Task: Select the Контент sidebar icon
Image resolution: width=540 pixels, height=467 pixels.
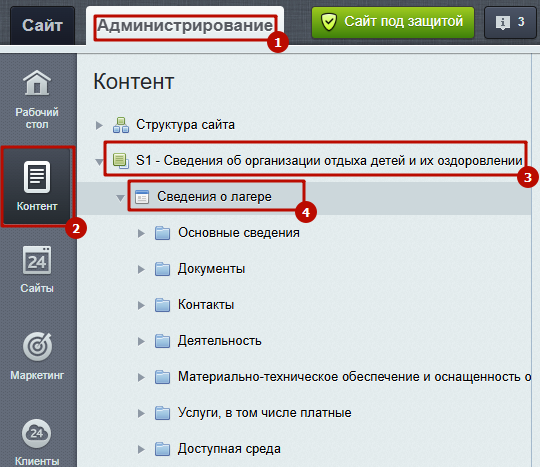Action: (x=37, y=177)
